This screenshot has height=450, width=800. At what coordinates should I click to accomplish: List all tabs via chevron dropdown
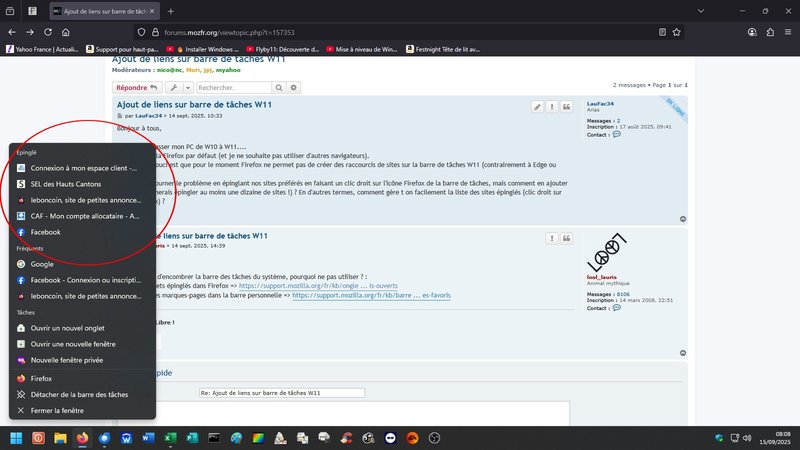[x=701, y=11]
